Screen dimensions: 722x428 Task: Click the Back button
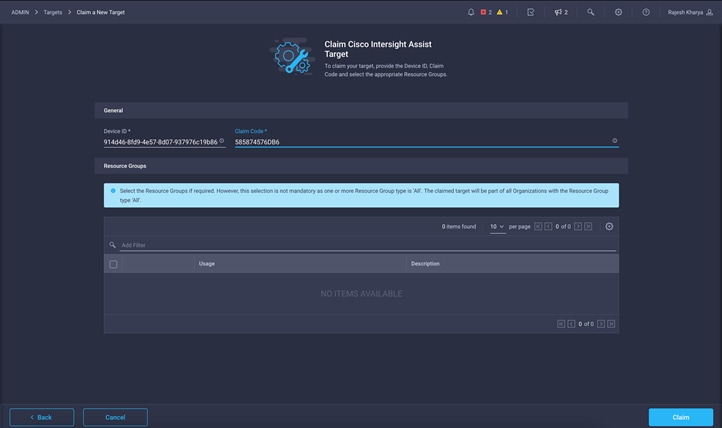click(x=41, y=417)
